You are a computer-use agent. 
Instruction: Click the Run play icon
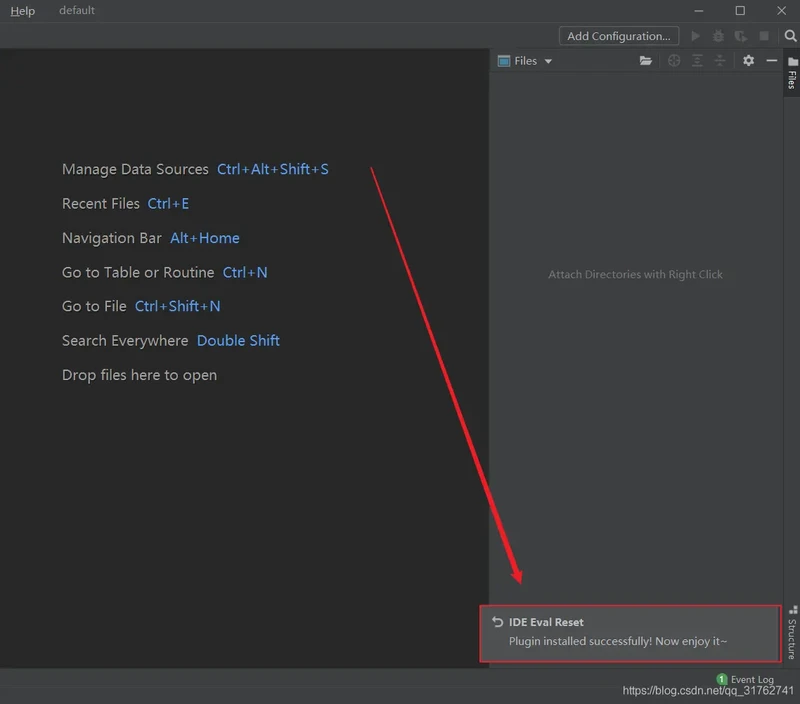[696, 36]
